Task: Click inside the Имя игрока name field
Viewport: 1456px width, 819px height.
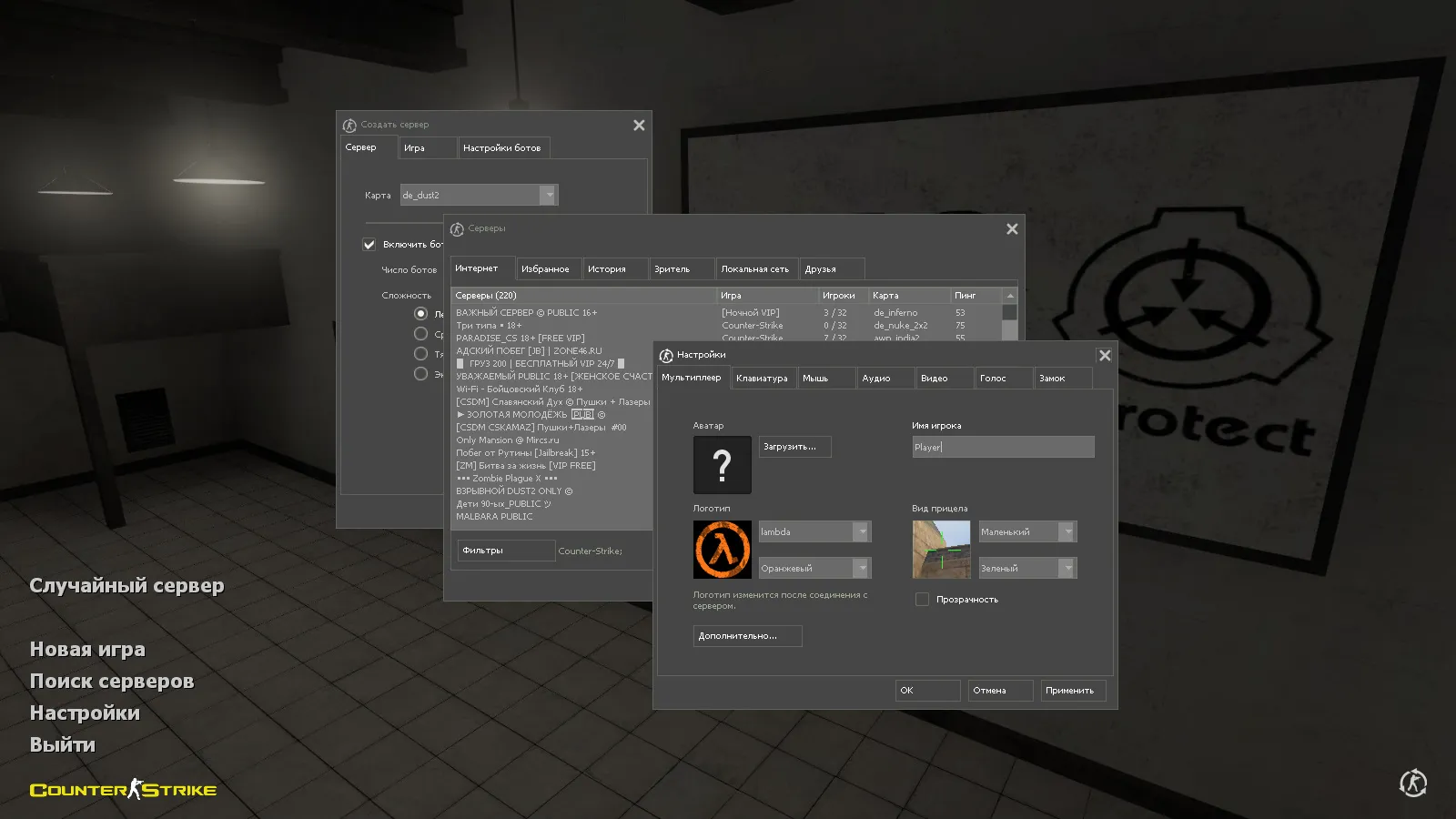Action: 1001,447
